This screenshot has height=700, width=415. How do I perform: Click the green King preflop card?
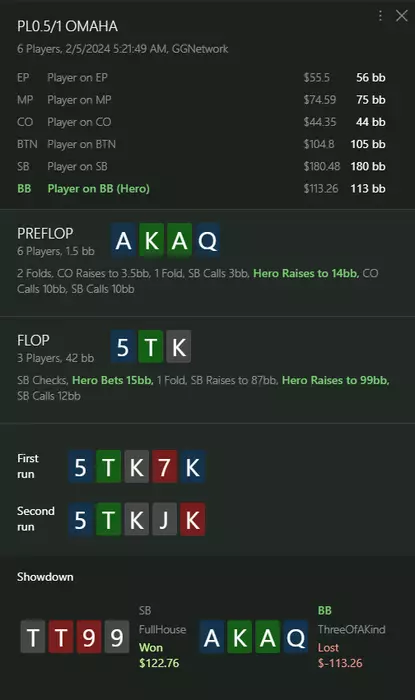[x=152, y=241]
